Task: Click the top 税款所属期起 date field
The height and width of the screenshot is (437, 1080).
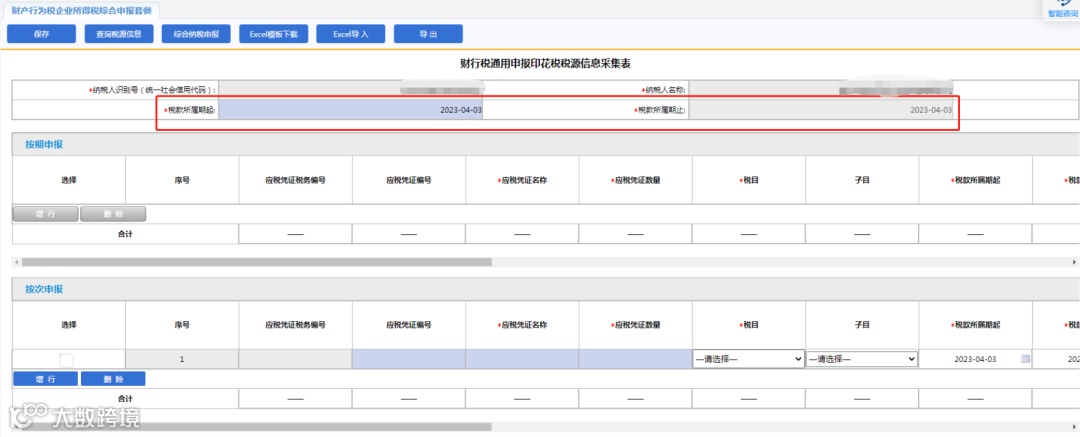Action: [x=351, y=110]
